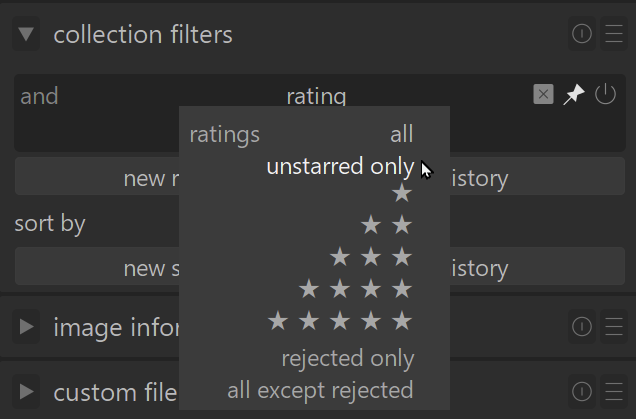Pin the rating filter
Viewport: 636px width, 419px height.
tap(573, 95)
